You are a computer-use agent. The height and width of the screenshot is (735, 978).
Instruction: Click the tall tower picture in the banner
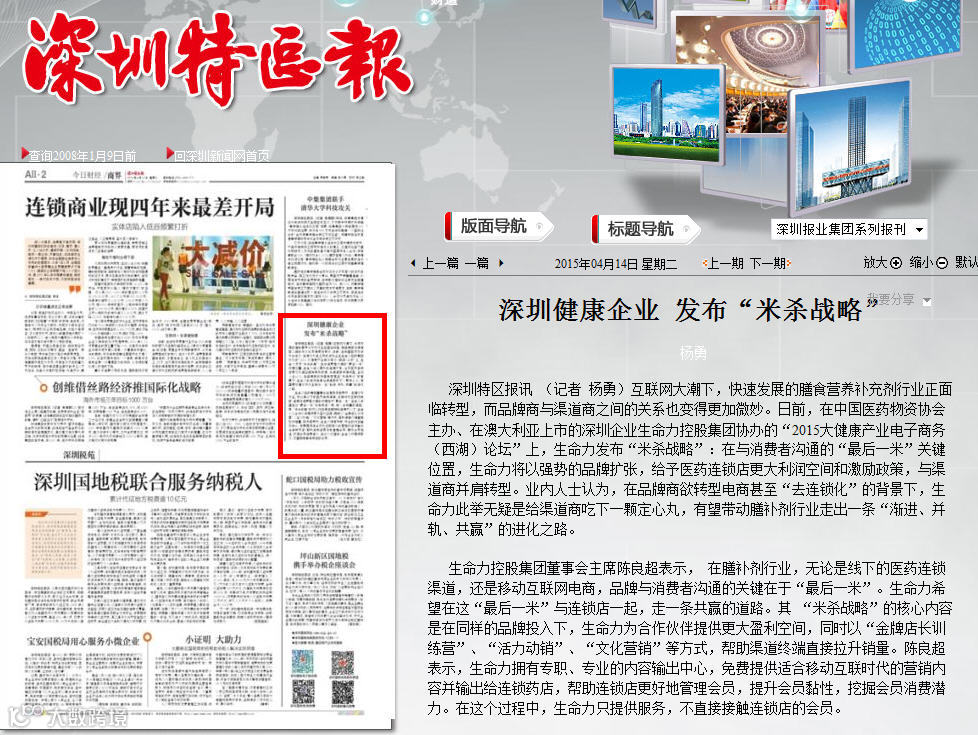[x=851, y=147]
